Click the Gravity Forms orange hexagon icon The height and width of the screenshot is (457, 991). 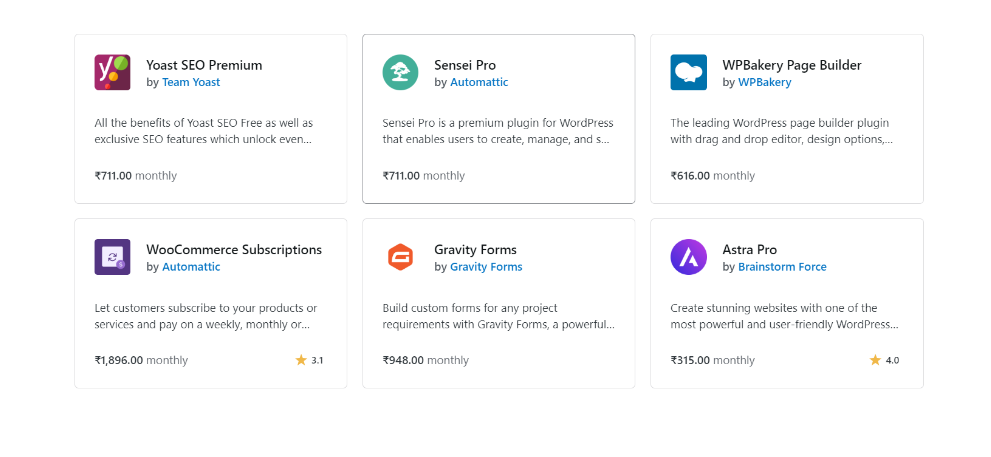click(x=400, y=257)
